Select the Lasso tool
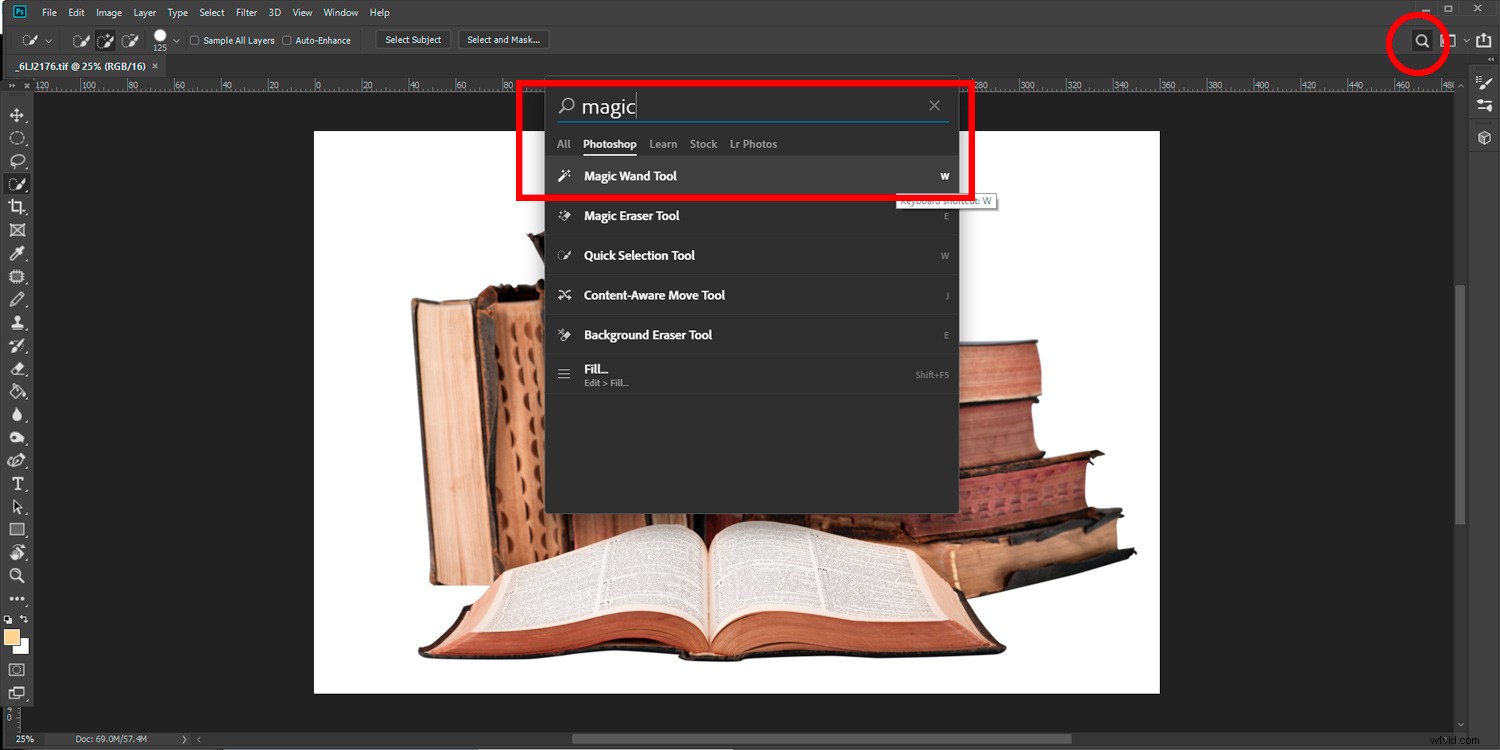 (17, 161)
